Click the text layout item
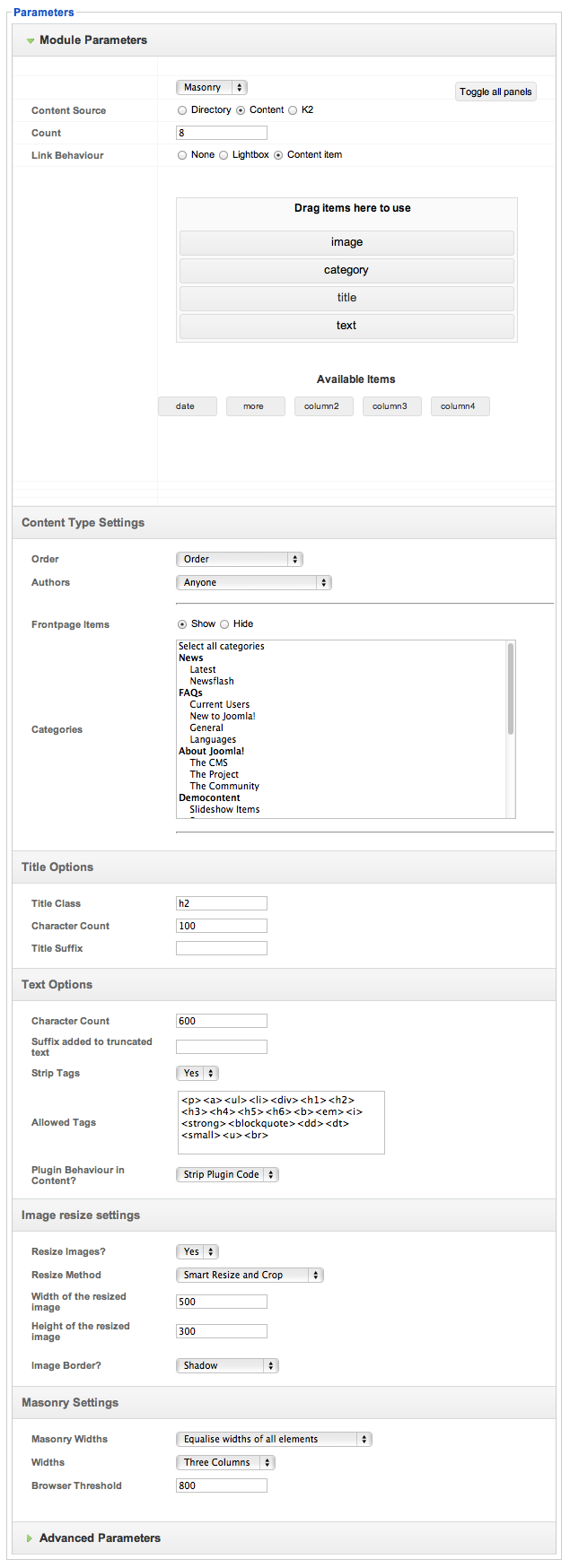 (x=346, y=326)
